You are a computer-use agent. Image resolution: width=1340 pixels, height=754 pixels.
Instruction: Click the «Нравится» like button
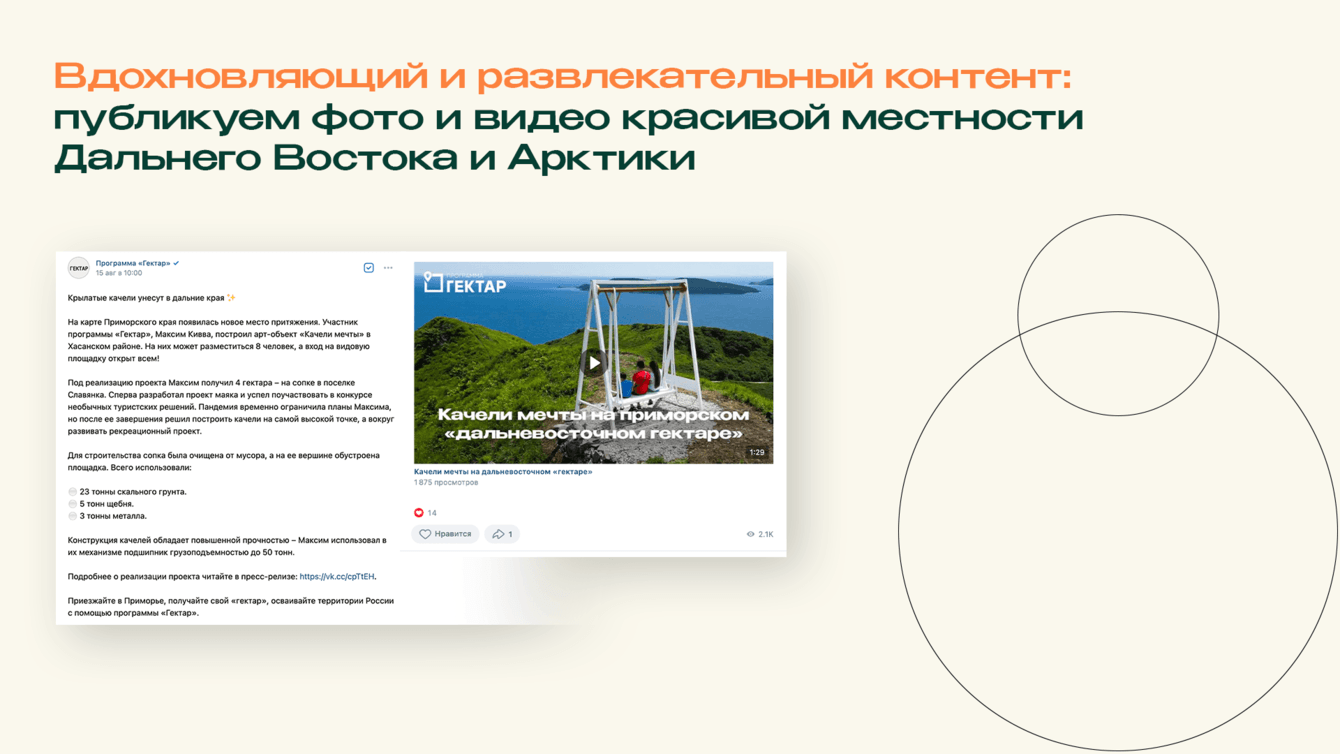point(445,534)
